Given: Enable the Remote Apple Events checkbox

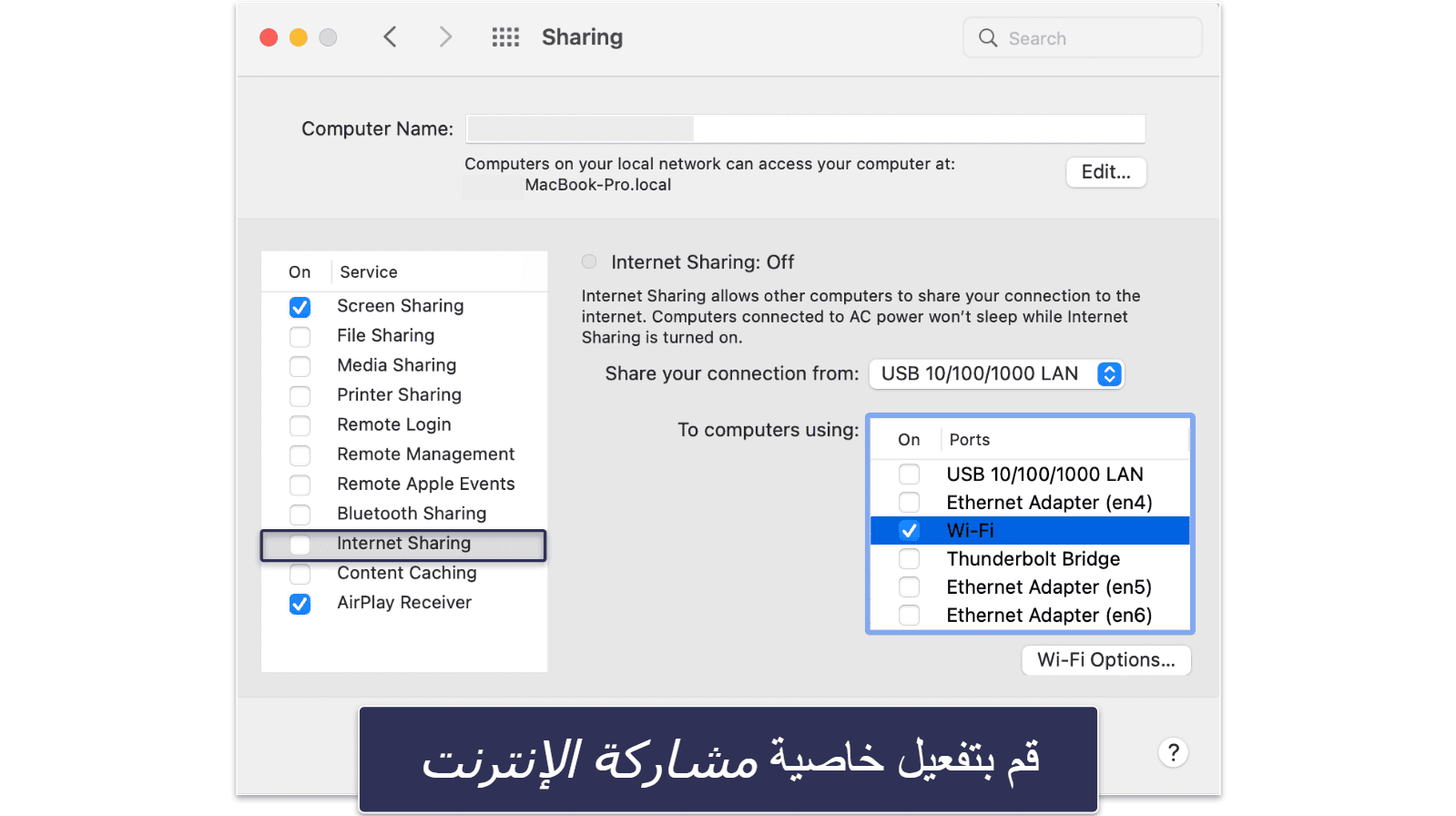Looking at the screenshot, I should point(300,484).
